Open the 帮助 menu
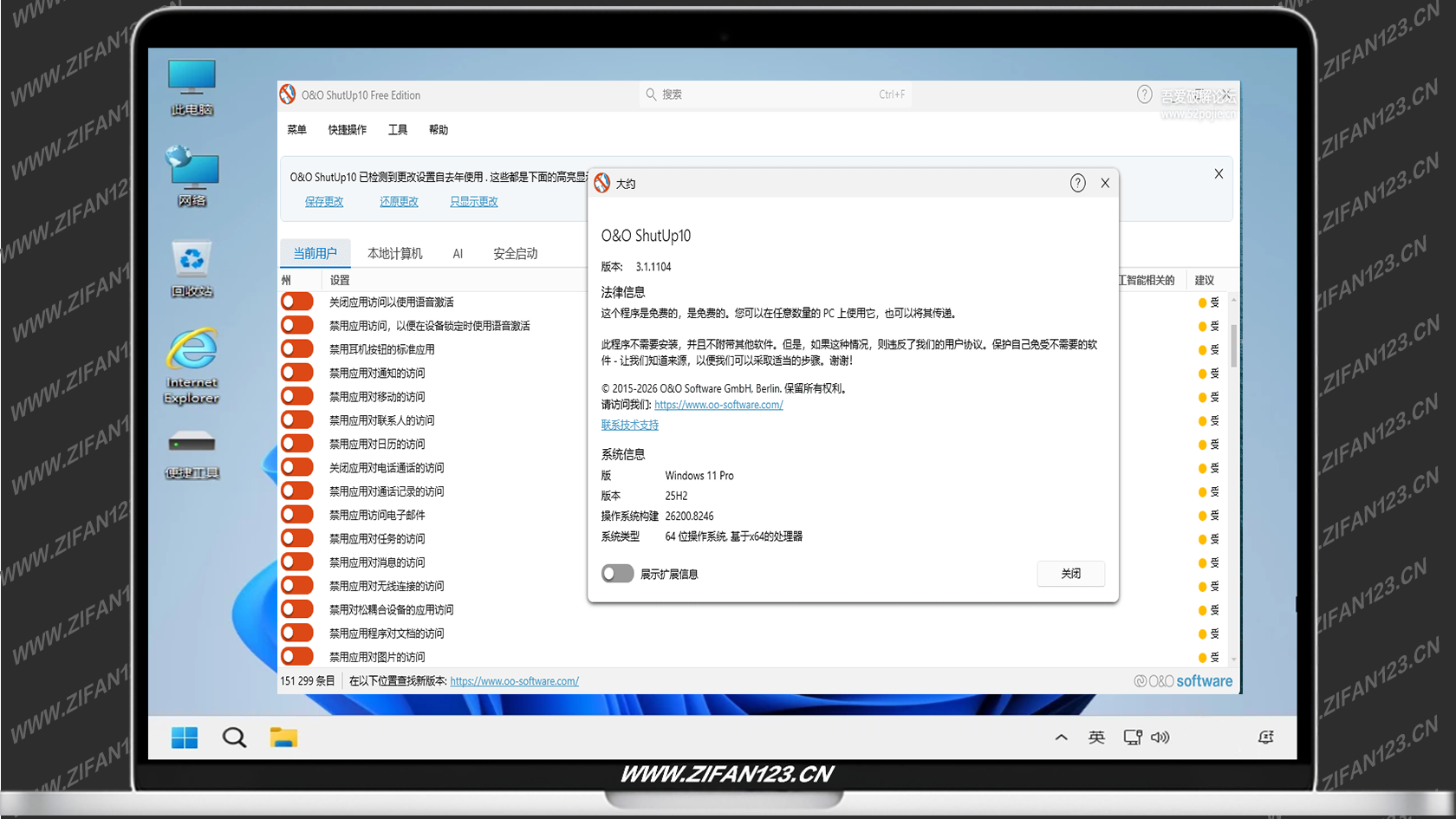This screenshot has height=819, width=1456. (x=439, y=130)
